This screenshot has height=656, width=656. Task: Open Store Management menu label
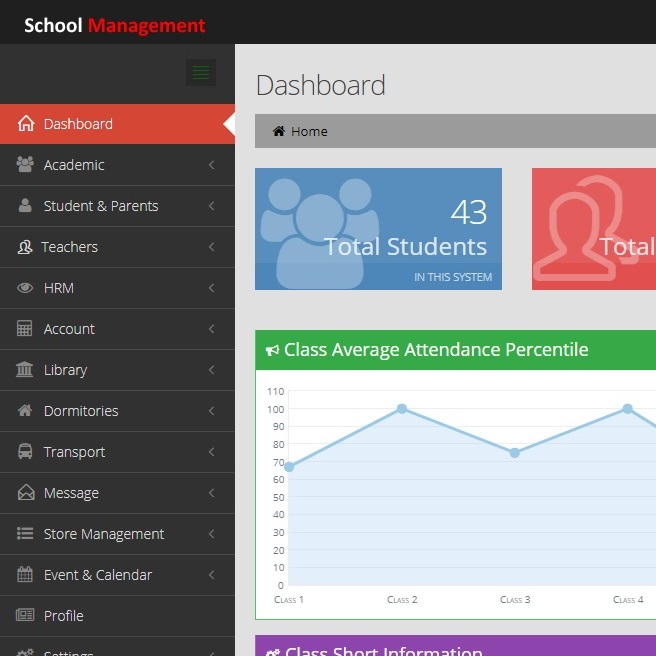104,534
